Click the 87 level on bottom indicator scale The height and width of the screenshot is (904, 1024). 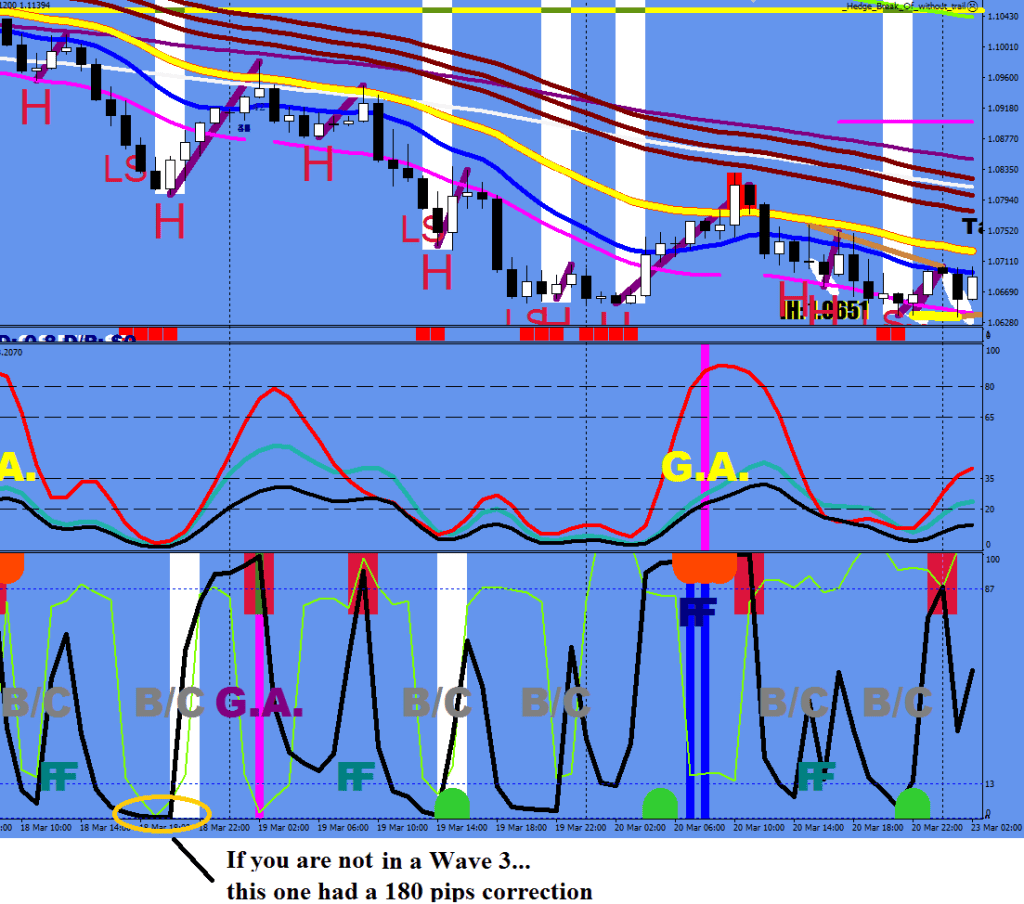click(994, 588)
